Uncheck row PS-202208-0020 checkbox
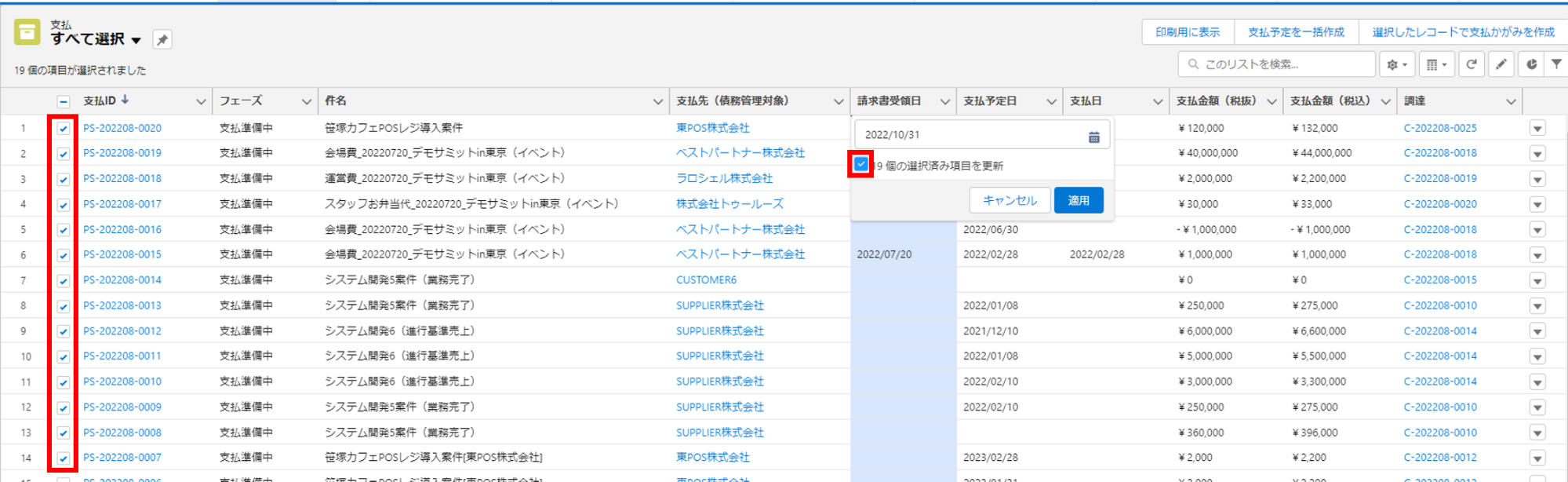The width and height of the screenshot is (1568, 482). click(64, 128)
